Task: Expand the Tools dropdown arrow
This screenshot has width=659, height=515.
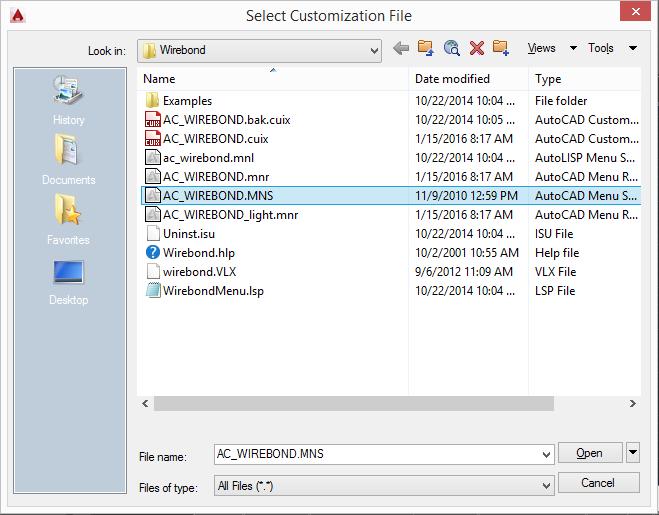Action: click(633, 48)
